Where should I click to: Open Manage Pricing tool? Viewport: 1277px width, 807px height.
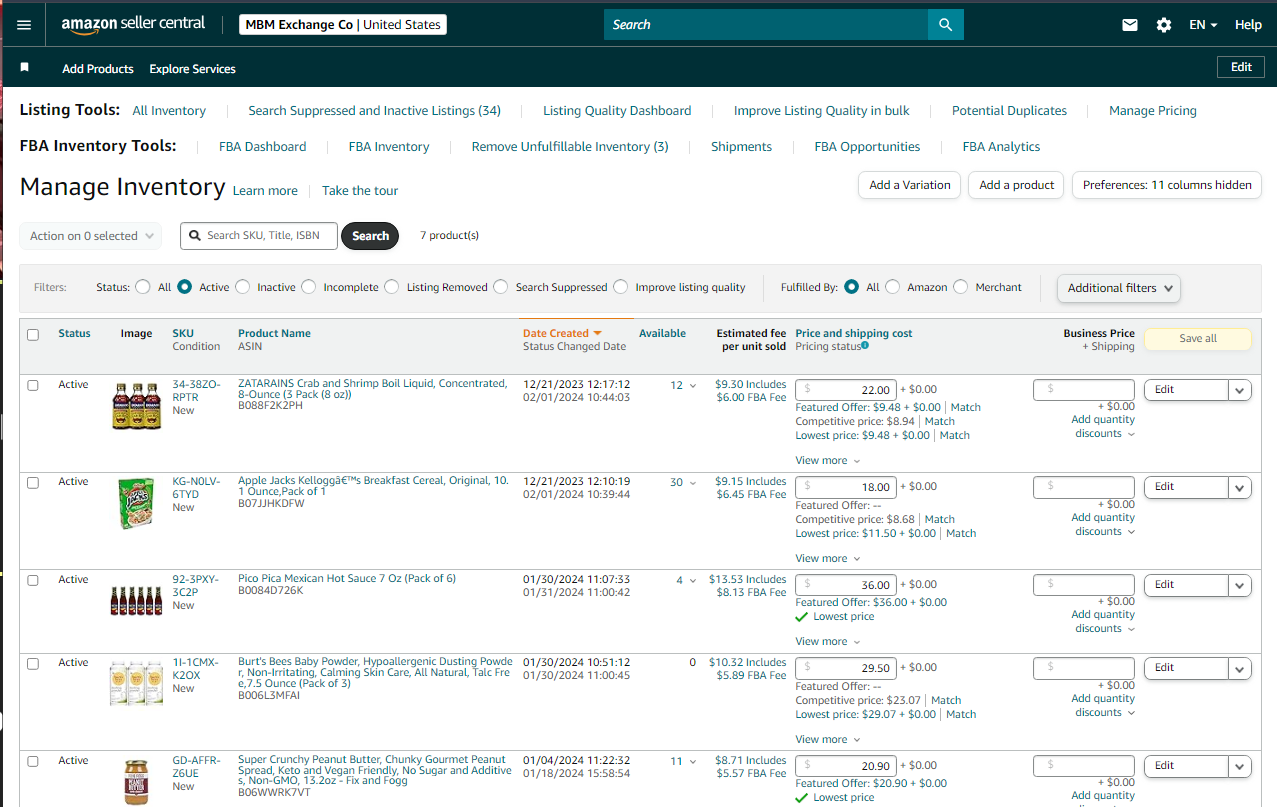1153,111
